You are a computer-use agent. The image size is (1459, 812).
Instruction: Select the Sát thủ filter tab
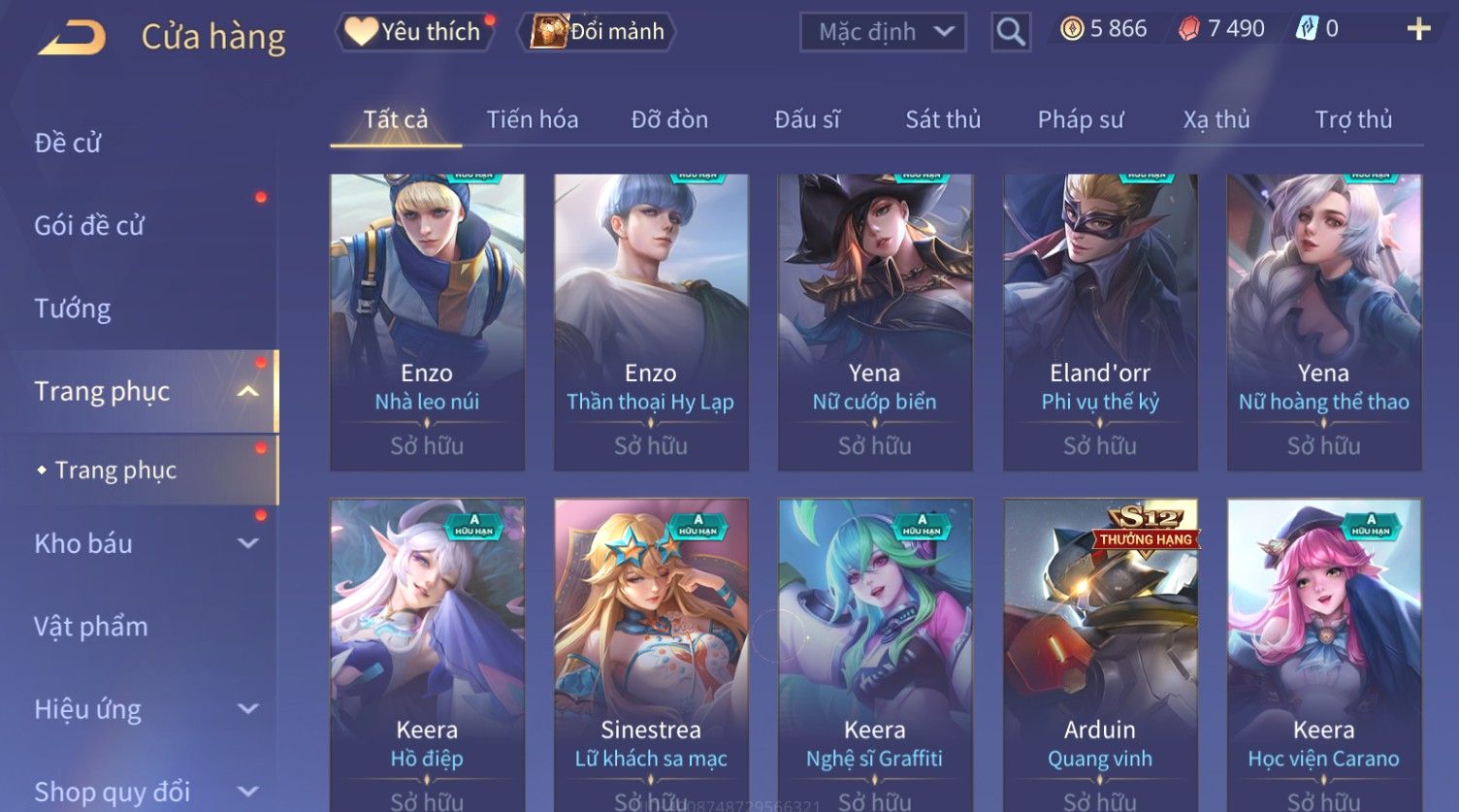coord(943,119)
